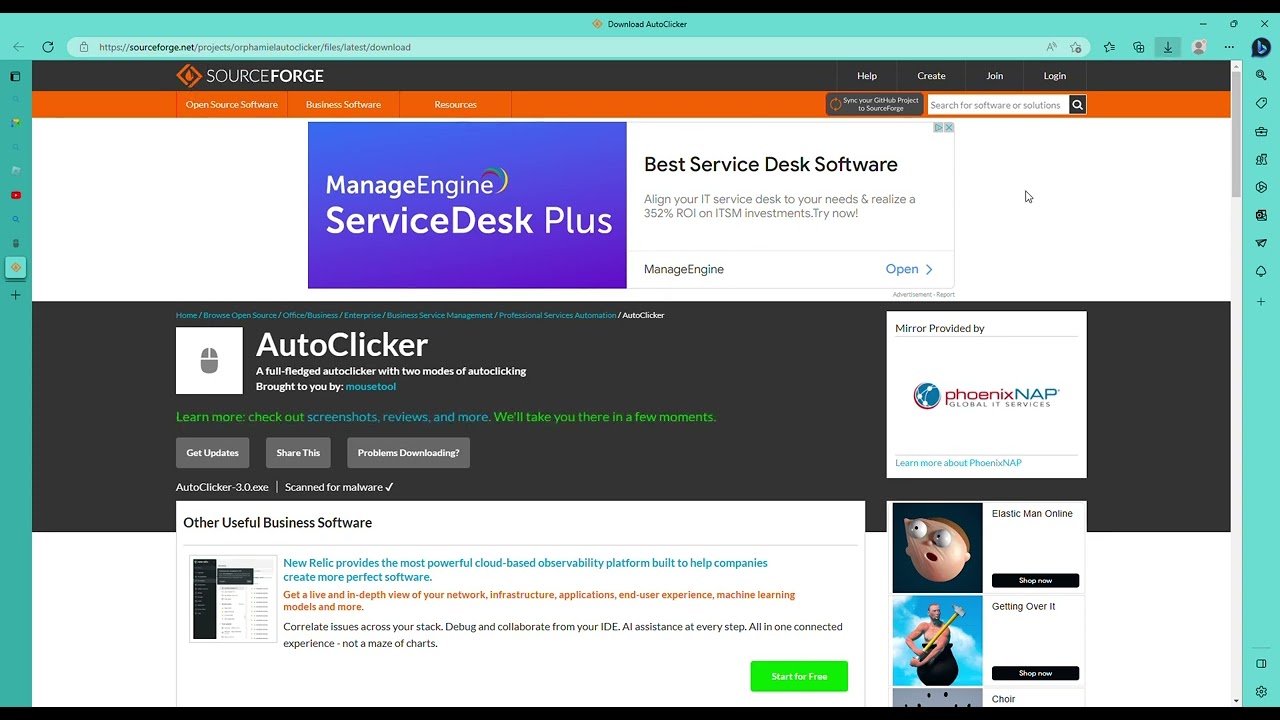Select the active SourceForge vertical tab
1280x720 pixels.
(15, 267)
